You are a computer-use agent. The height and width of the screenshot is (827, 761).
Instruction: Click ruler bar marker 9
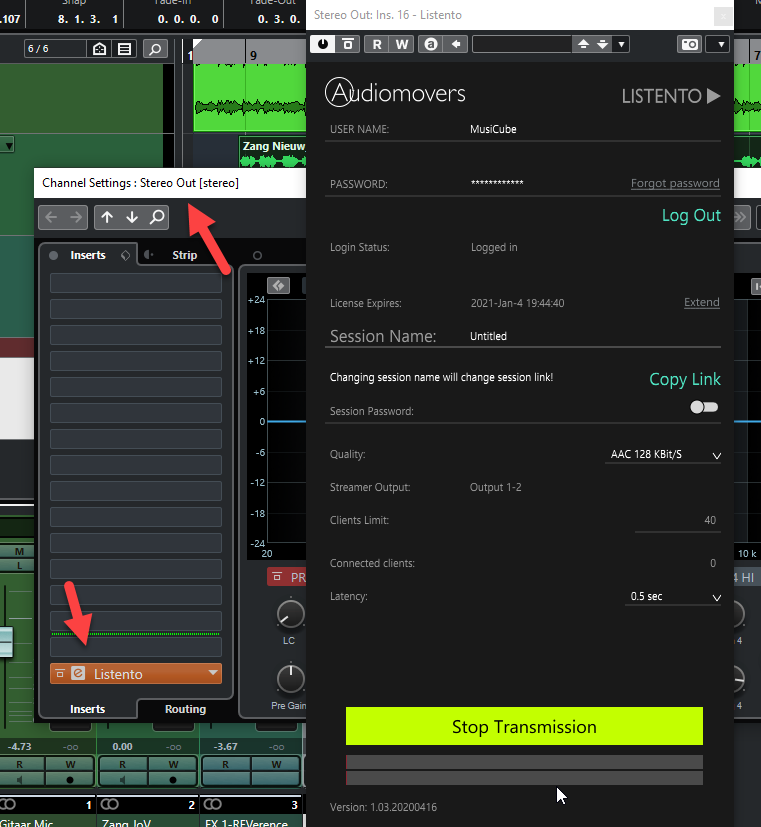254,55
